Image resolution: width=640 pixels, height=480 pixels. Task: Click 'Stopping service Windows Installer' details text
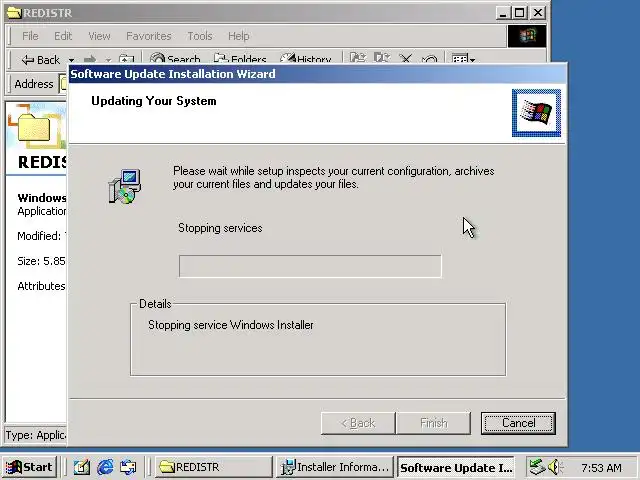tap(231, 325)
